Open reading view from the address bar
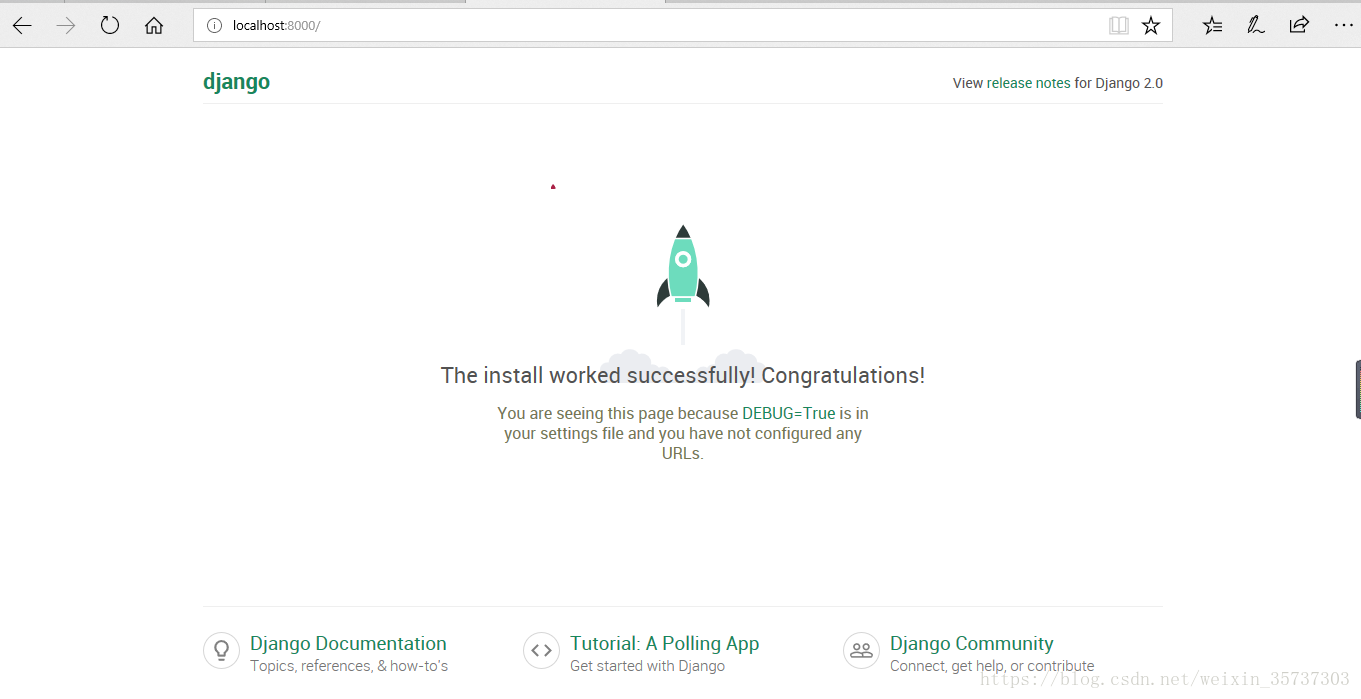The height and width of the screenshot is (699, 1361). point(1119,26)
